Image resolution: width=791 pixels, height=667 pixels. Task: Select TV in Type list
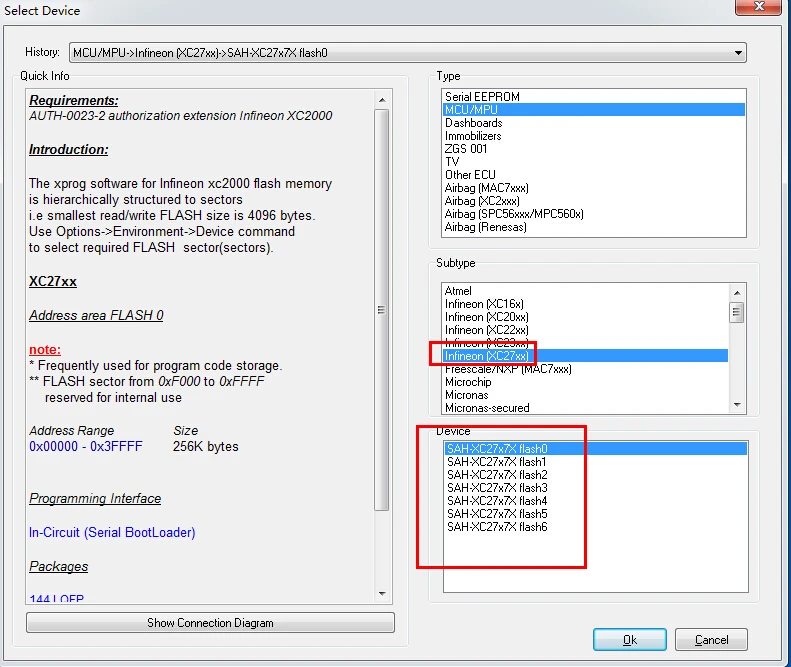[x=594, y=162]
